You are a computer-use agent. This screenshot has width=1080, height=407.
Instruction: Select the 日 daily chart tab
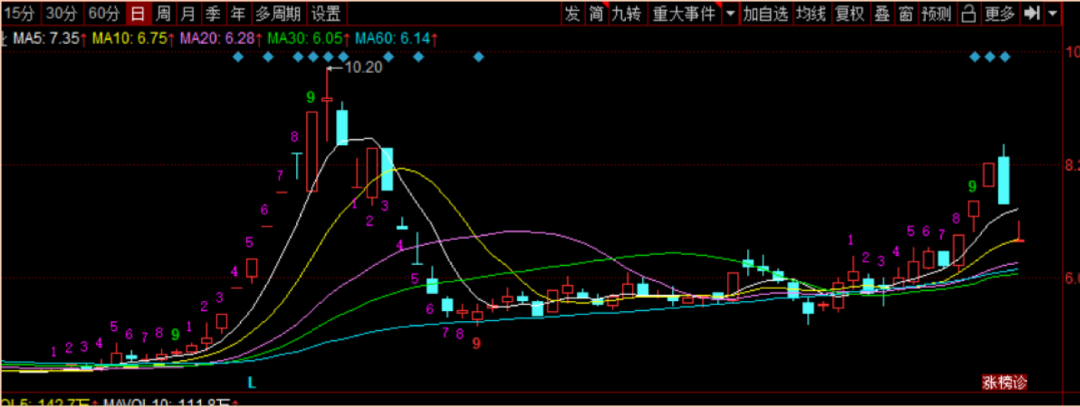[x=138, y=13]
